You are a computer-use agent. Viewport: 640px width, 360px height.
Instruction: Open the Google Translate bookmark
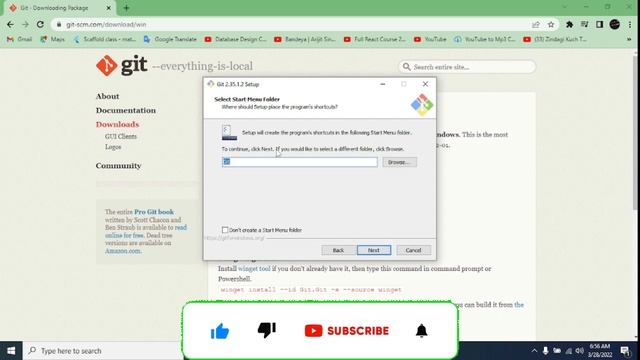point(170,39)
